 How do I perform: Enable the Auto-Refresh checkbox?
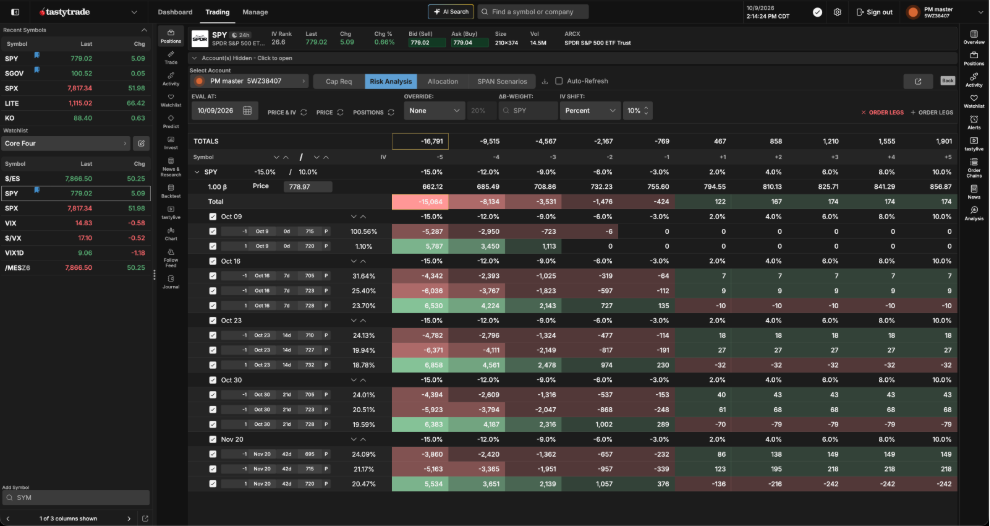pos(559,81)
